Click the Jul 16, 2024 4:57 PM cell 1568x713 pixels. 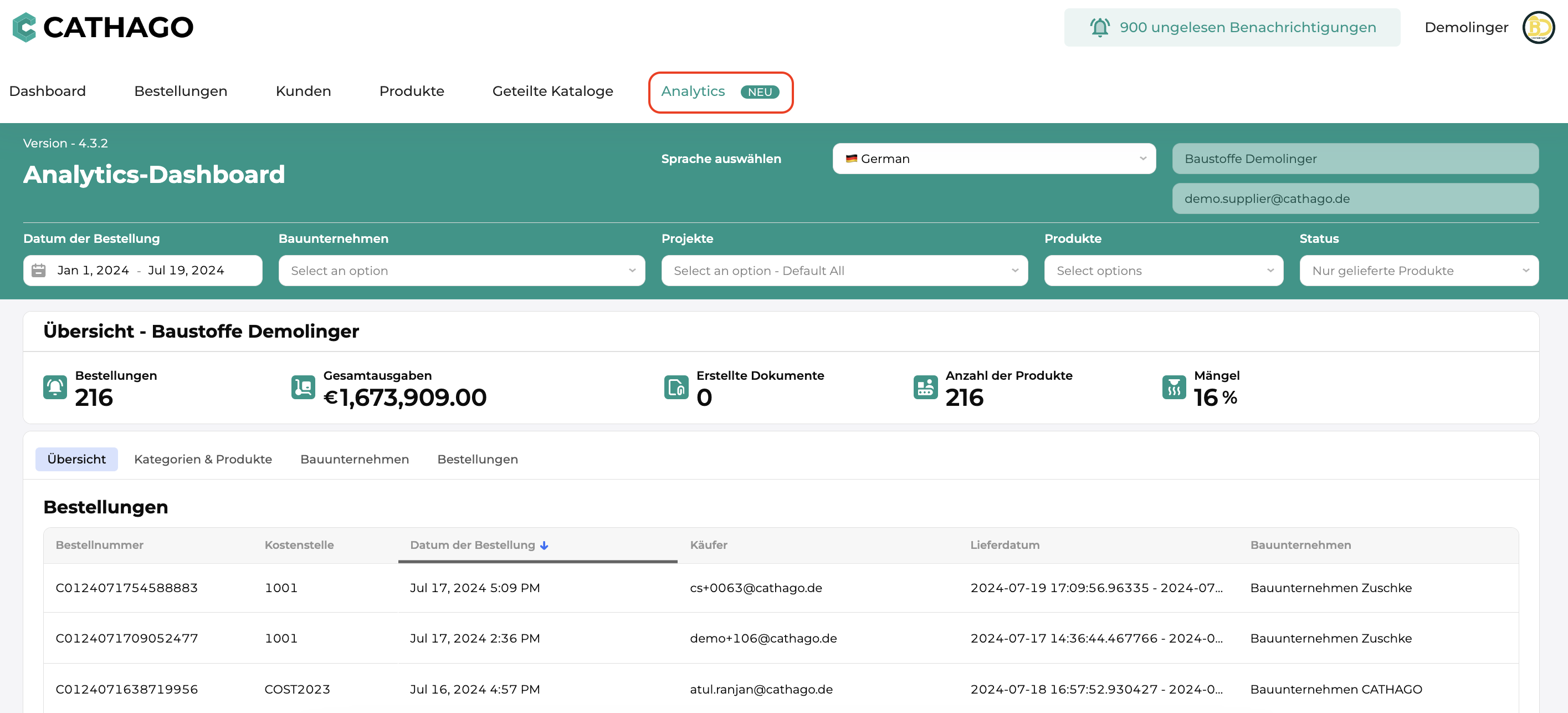click(x=475, y=689)
